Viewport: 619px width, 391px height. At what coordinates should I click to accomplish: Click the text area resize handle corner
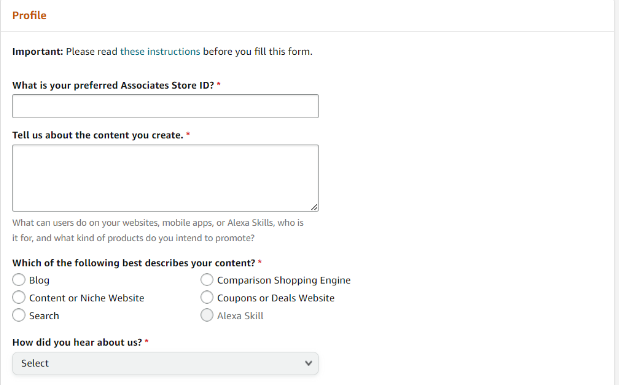click(314, 207)
